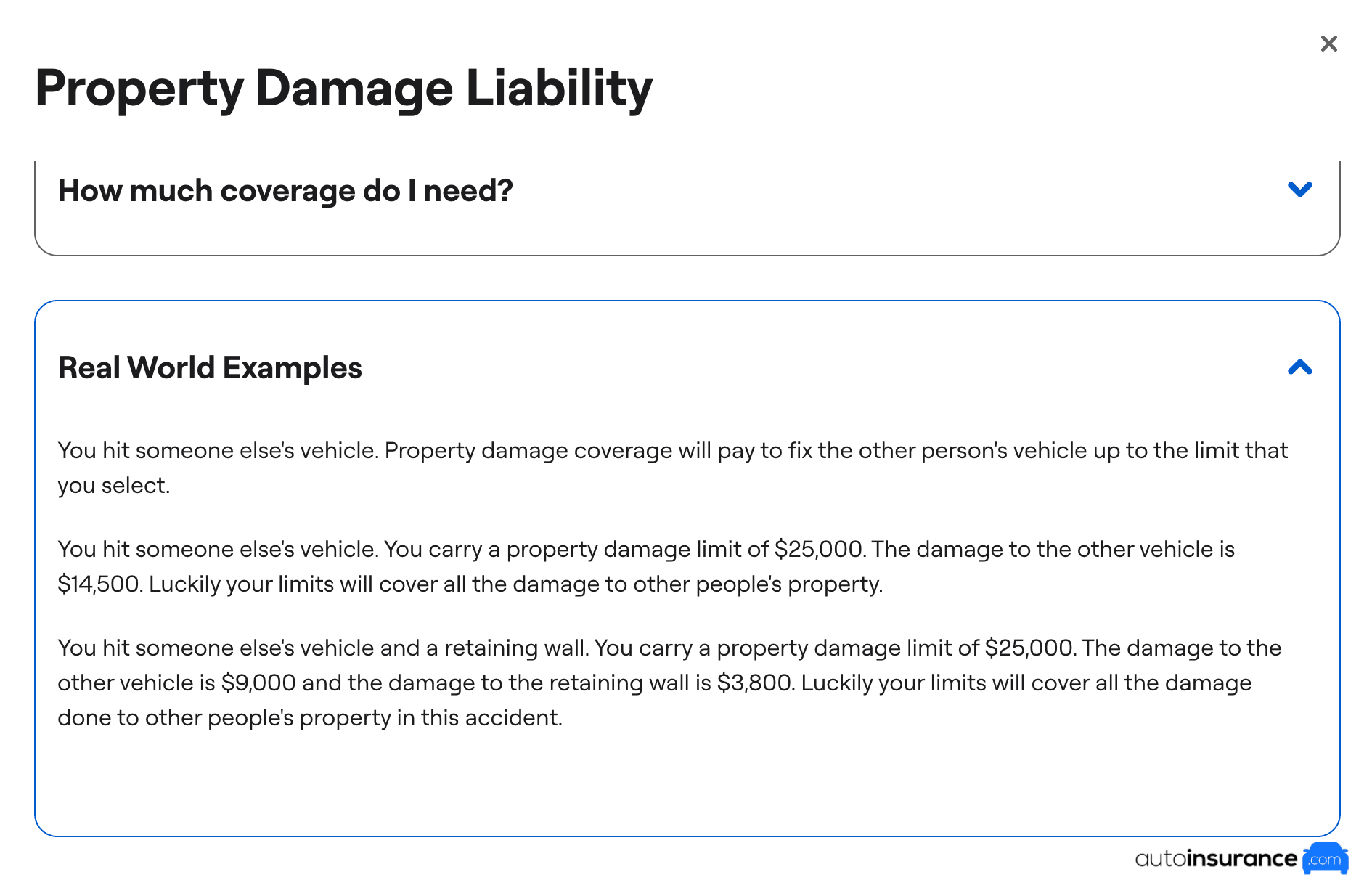Click the $9,000 vehicle damage figure

pyautogui.click(x=258, y=683)
